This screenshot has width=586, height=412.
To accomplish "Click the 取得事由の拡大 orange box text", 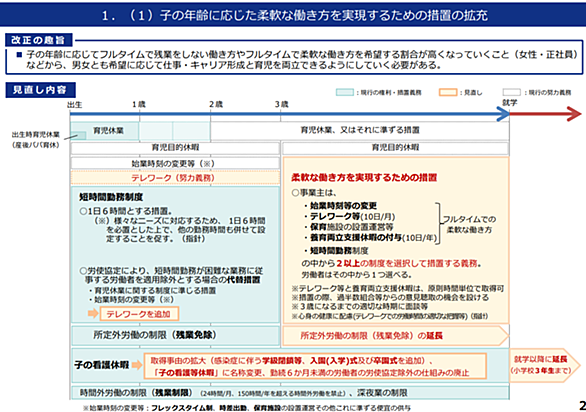I will click(x=292, y=361).
